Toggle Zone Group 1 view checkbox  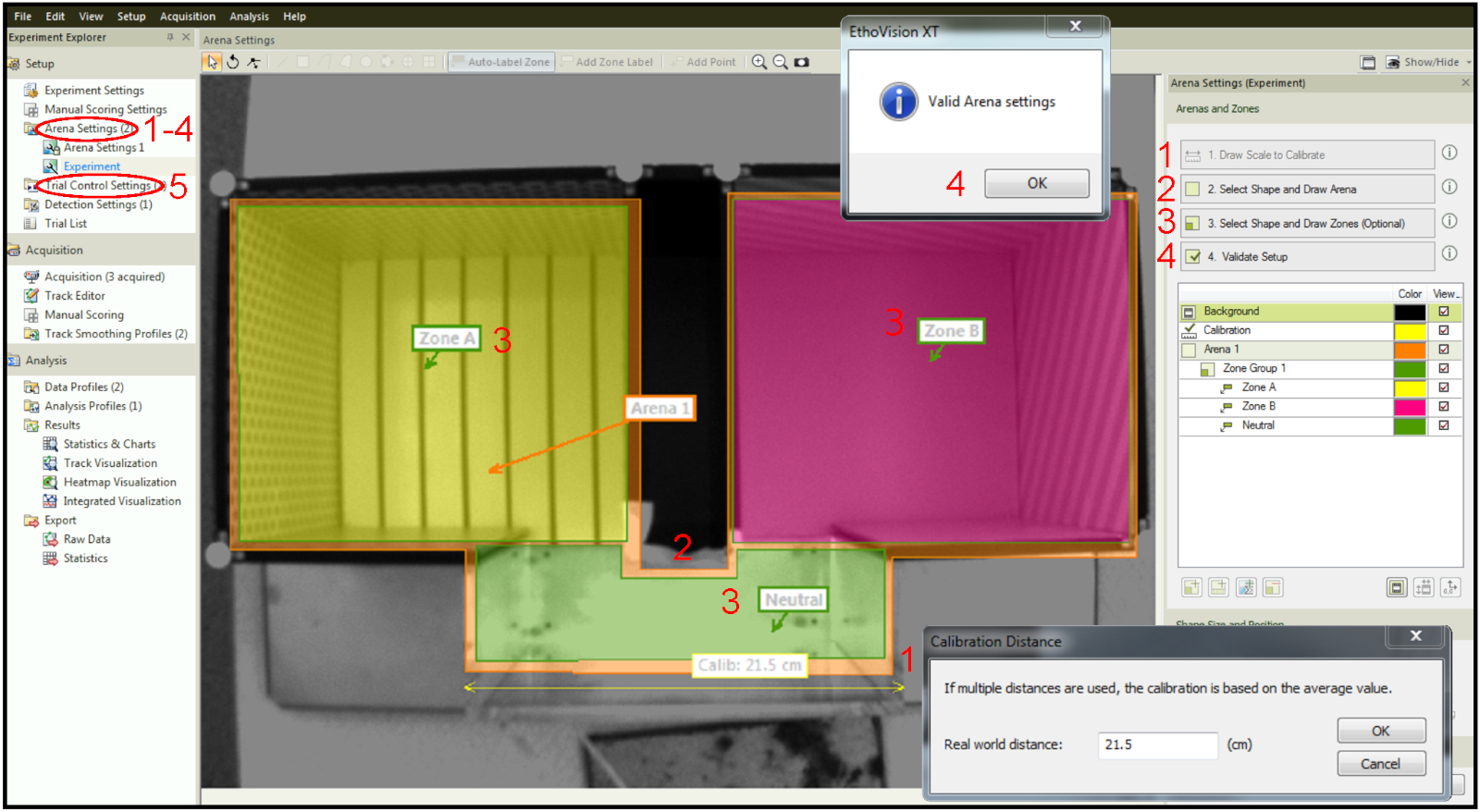pos(1444,369)
